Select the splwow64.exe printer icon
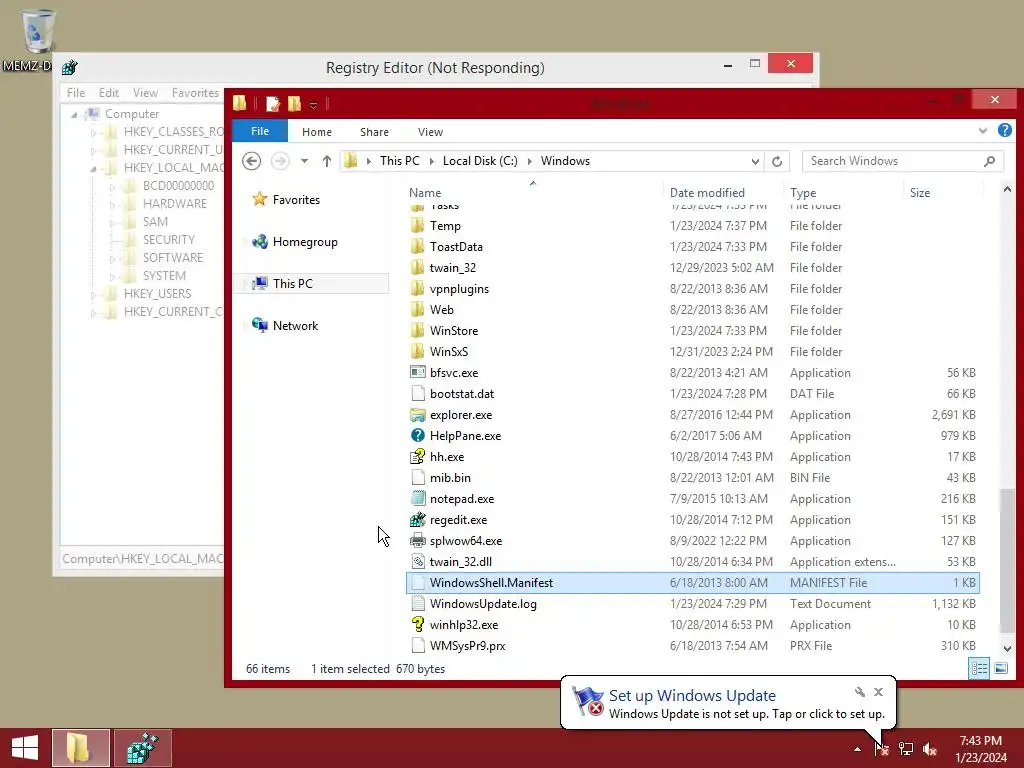This screenshot has width=1024, height=768. (x=418, y=541)
